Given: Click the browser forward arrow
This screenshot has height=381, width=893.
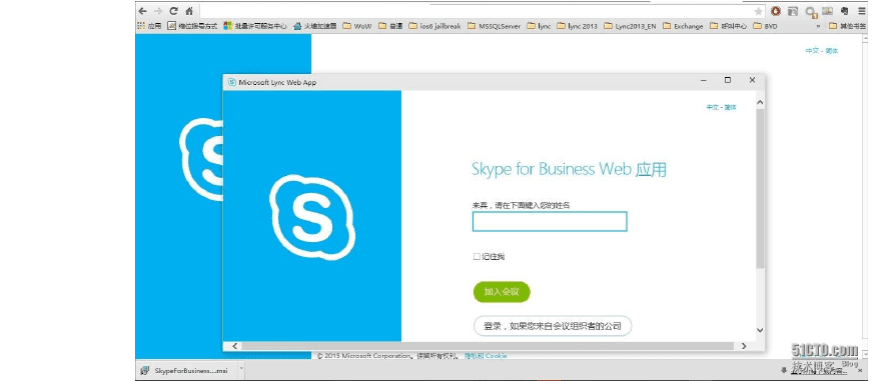Looking at the screenshot, I should (x=158, y=11).
